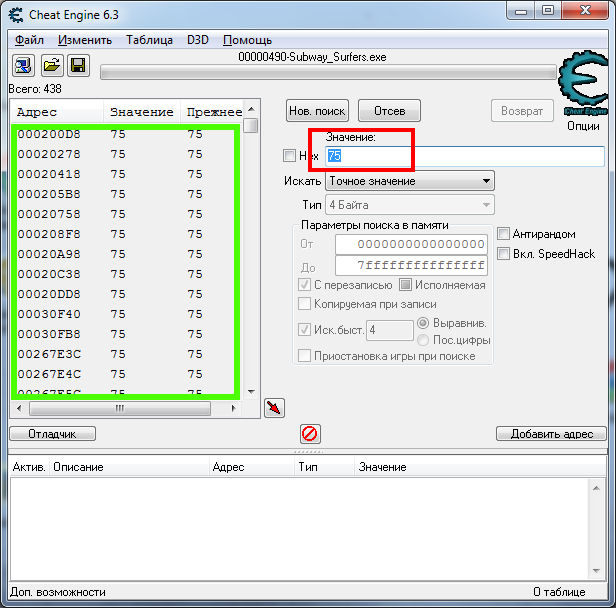This screenshot has height=608, width=616.
Task: Click the Добавить адрес button
Action: (552, 434)
